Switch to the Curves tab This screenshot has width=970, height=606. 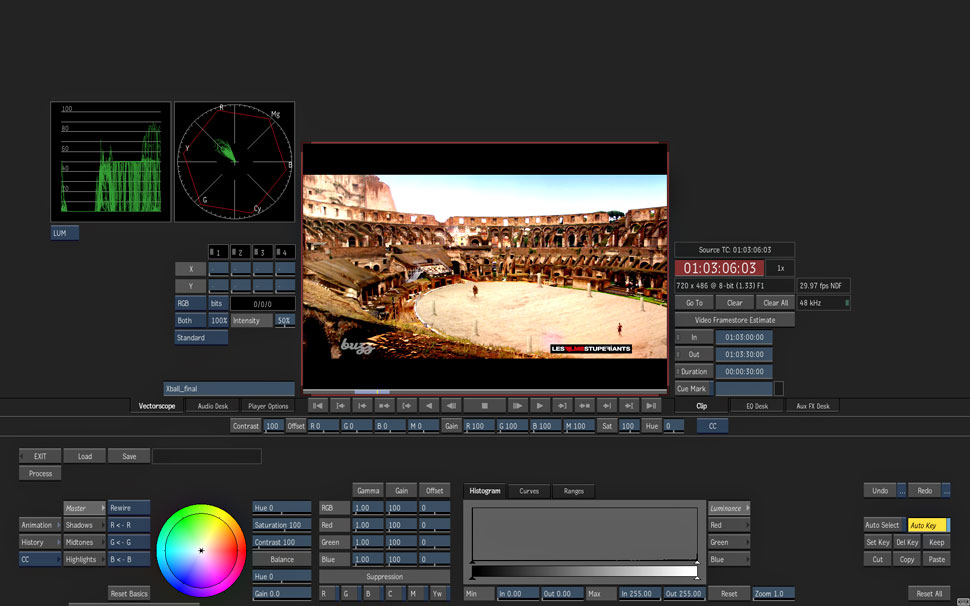(x=529, y=491)
